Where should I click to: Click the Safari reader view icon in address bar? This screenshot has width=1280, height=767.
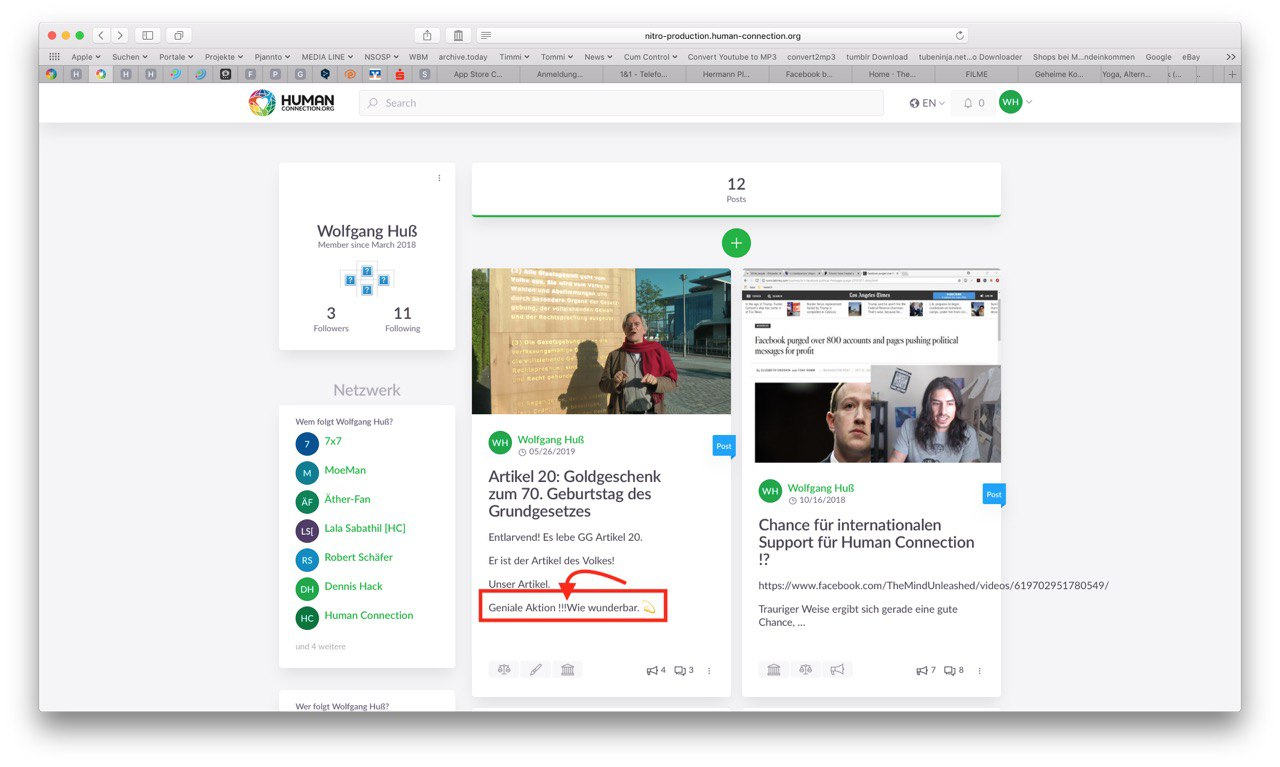[486, 35]
